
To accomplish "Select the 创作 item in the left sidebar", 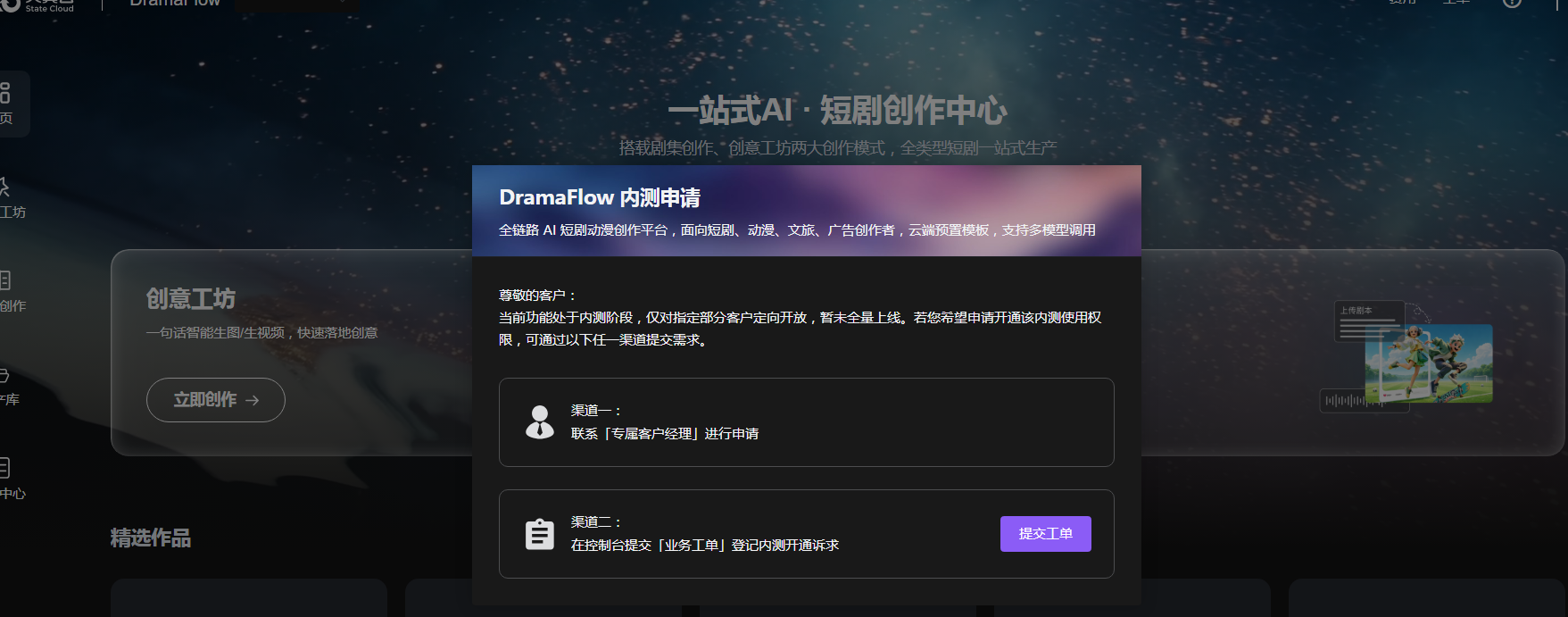I will point(11,292).
